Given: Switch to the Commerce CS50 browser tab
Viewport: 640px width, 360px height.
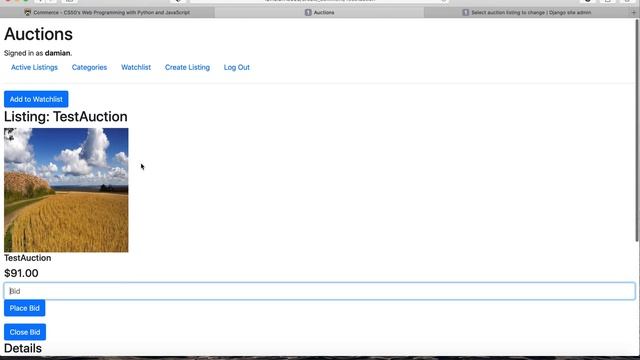Looking at the screenshot, I should [107, 13].
